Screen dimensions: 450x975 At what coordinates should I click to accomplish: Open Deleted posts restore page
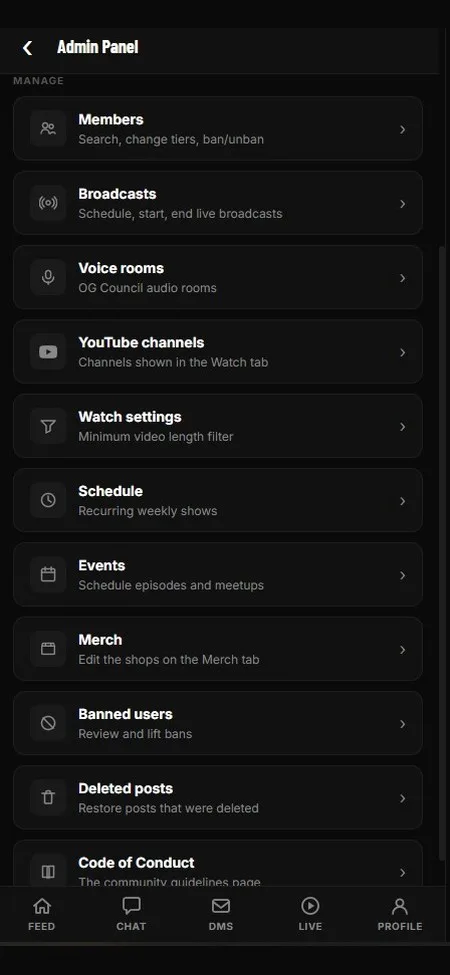pos(218,798)
